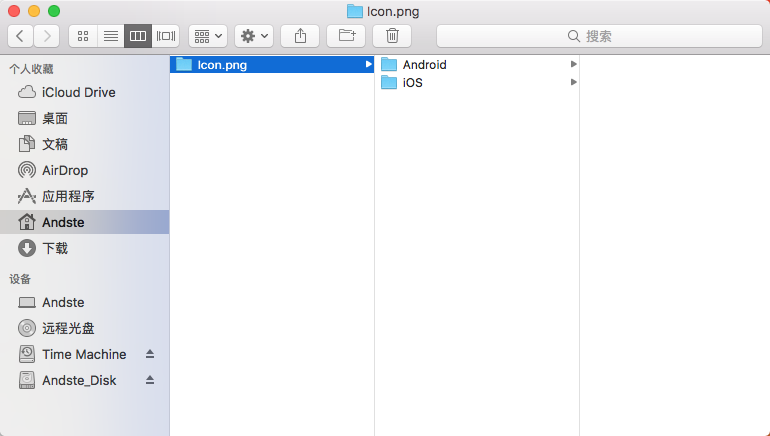Image resolution: width=770 pixels, height=436 pixels.
Task: Open the gear action menu
Action: click(x=254, y=36)
